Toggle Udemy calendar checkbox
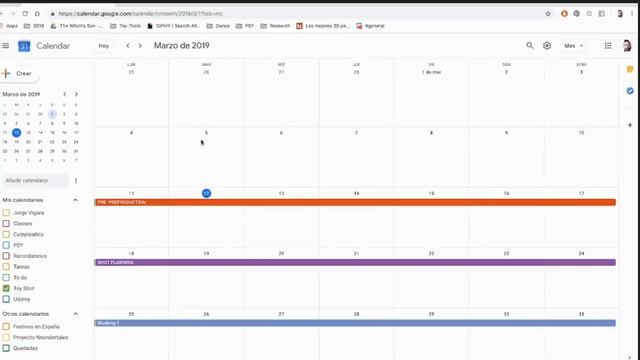 6,299
